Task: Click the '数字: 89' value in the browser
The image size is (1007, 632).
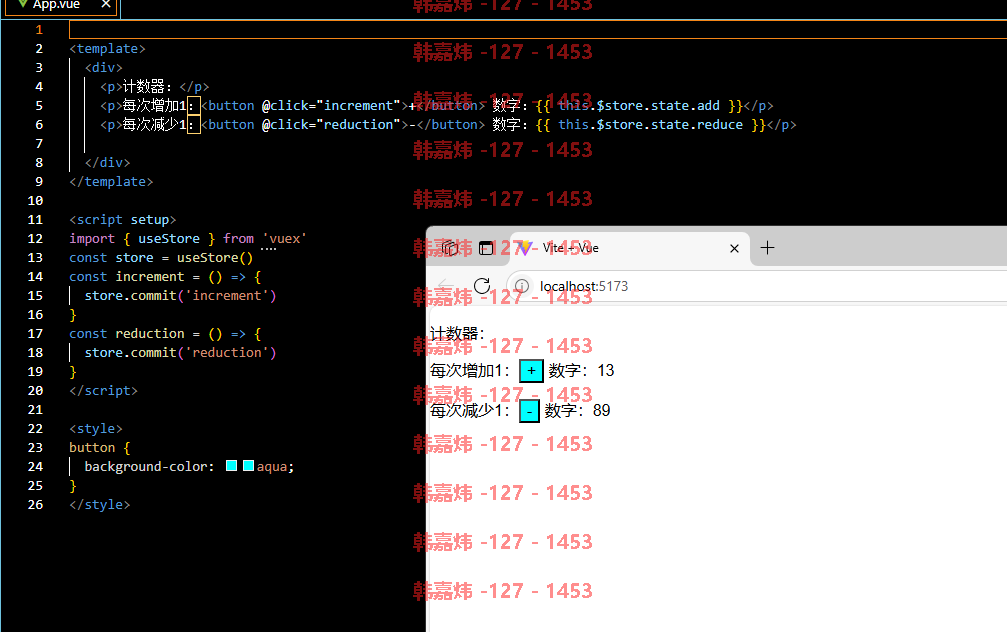Action: pos(577,411)
